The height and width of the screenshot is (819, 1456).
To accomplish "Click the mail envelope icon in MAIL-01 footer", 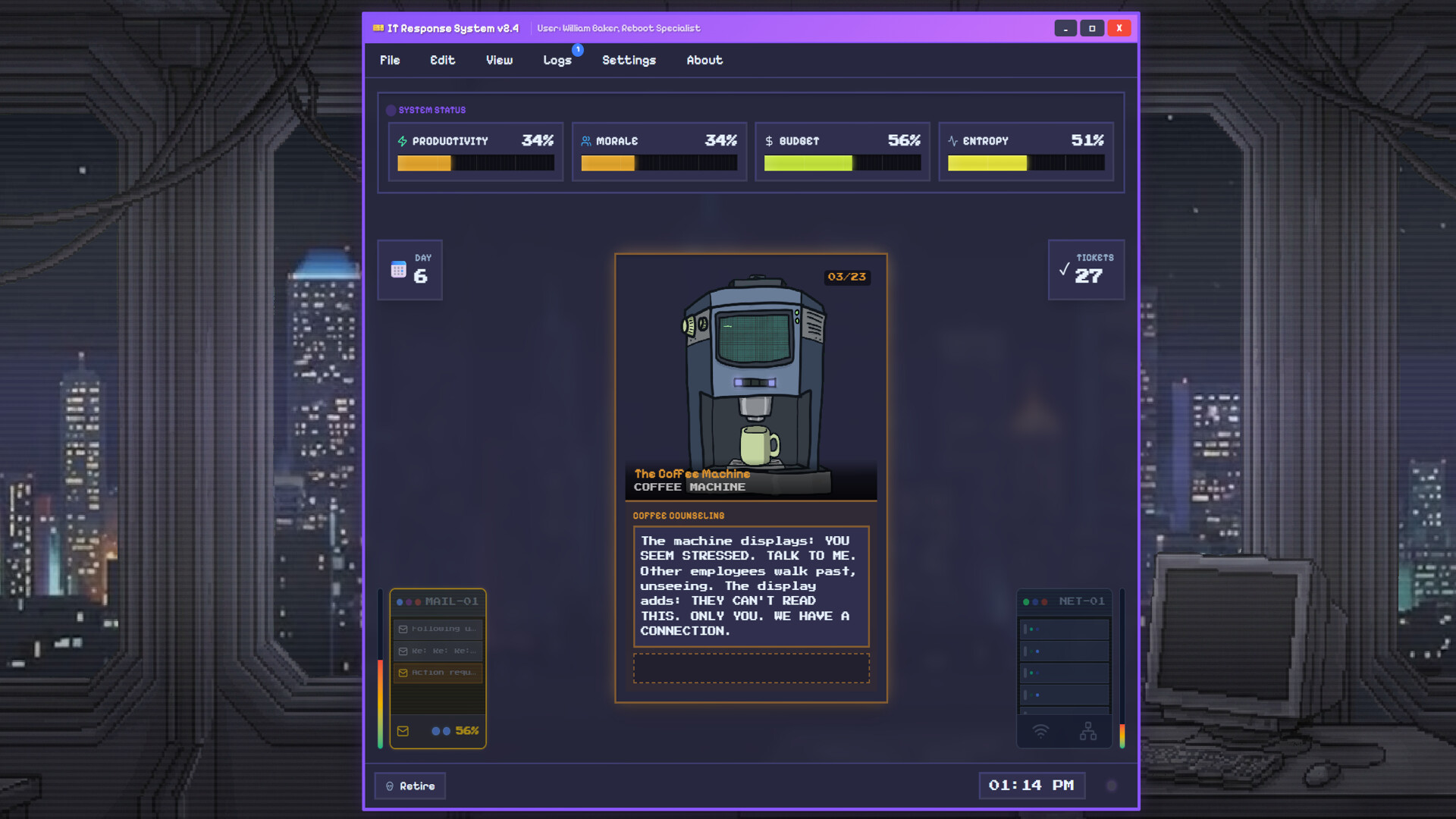I will point(403,731).
